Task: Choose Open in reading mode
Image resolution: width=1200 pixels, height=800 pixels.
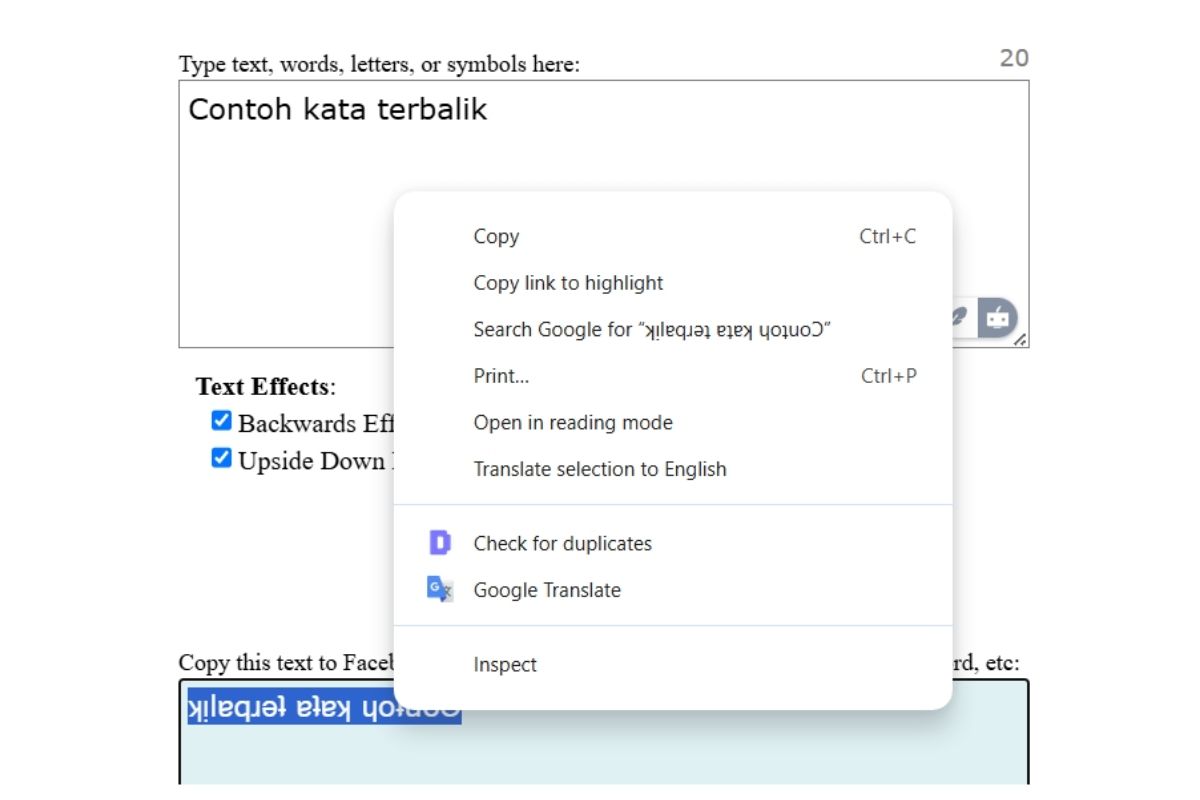Action: pos(573,423)
